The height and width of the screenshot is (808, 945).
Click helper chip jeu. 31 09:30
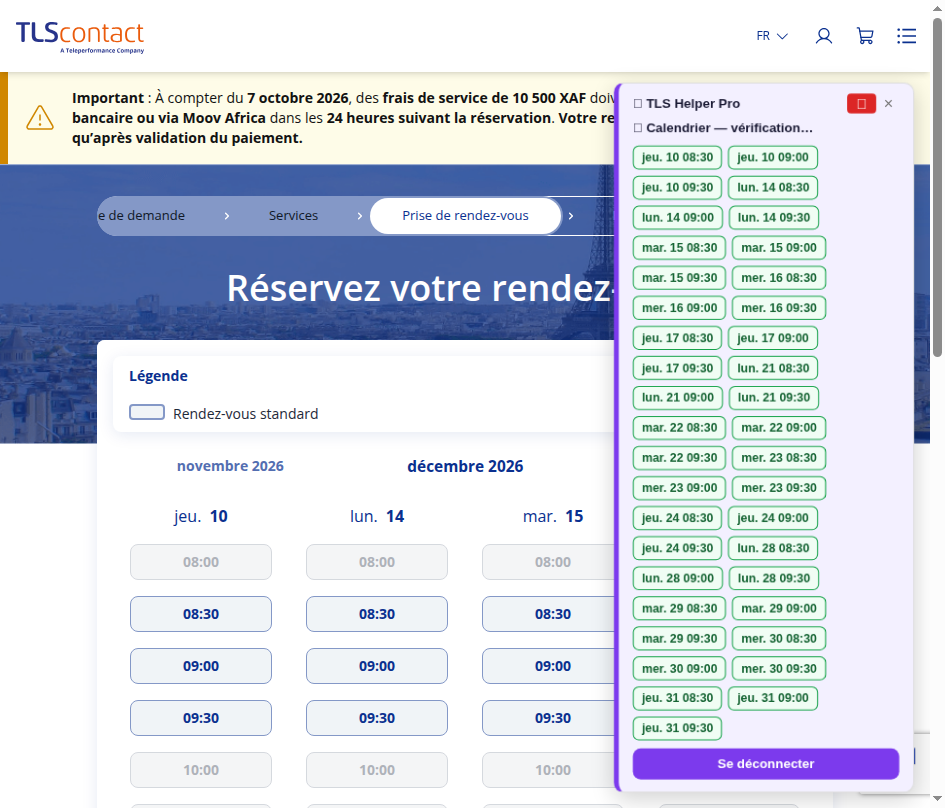pos(677,728)
